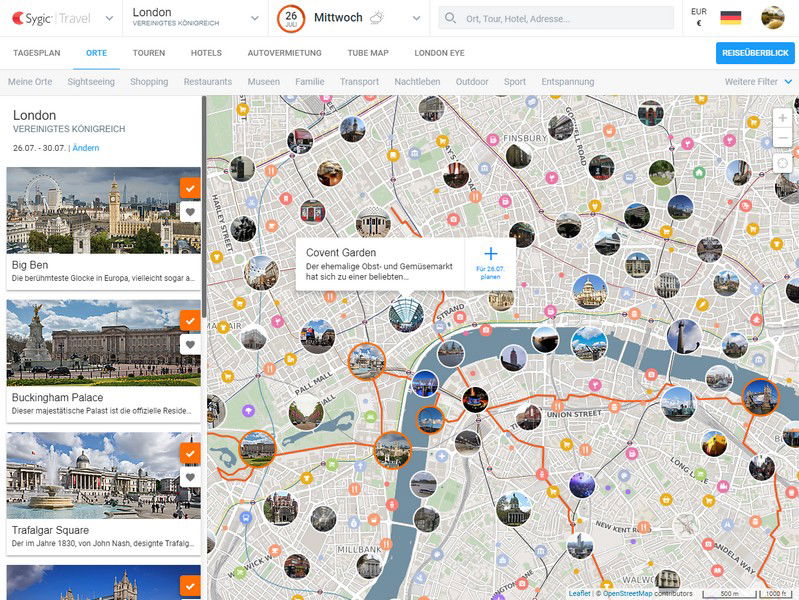Uncheck the Trafalgar Square trip checkmark
Screen dimensions: 799x600
[x=190, y=453]
